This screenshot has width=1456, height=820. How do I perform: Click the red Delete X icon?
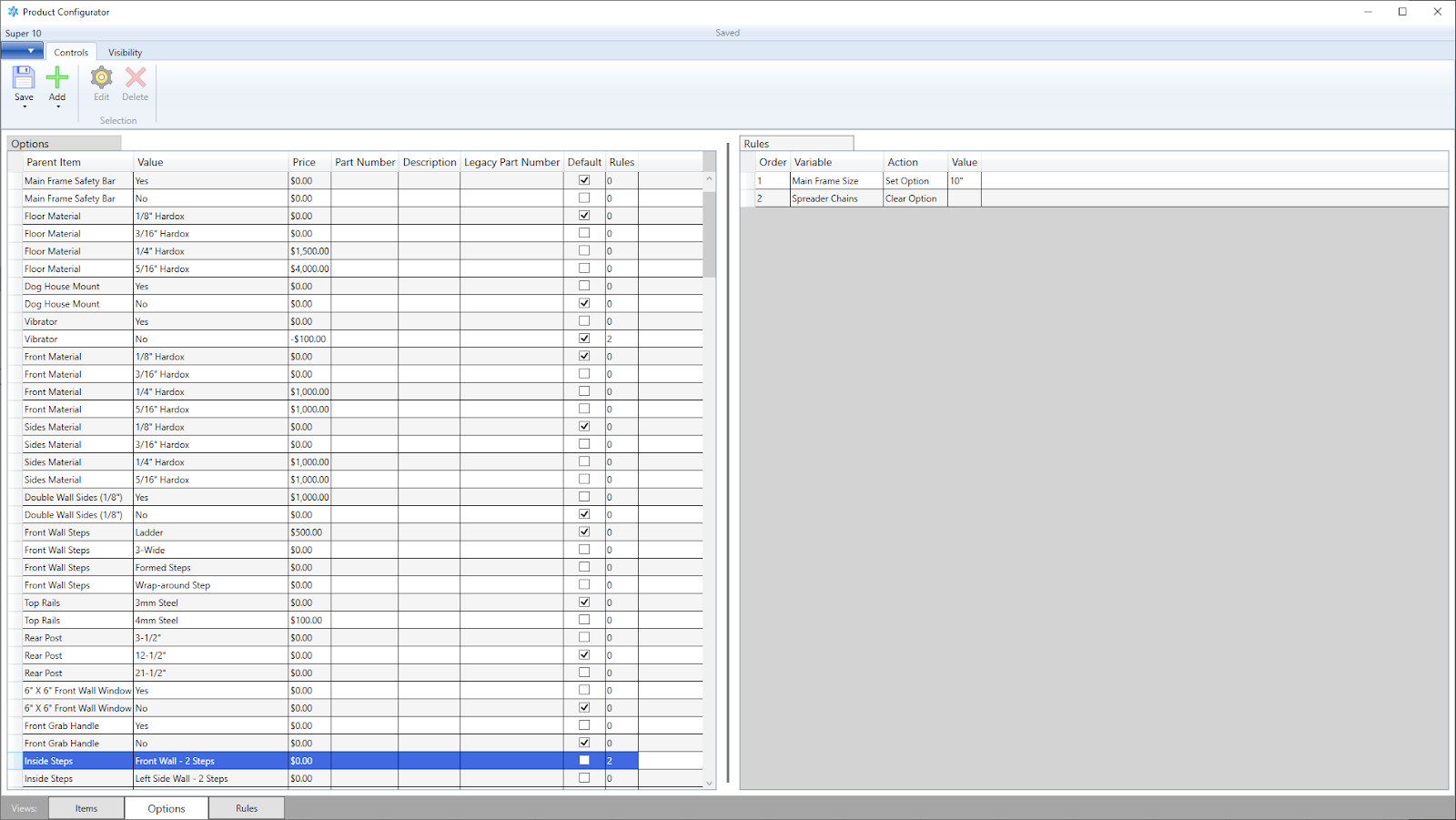point(136,78)
